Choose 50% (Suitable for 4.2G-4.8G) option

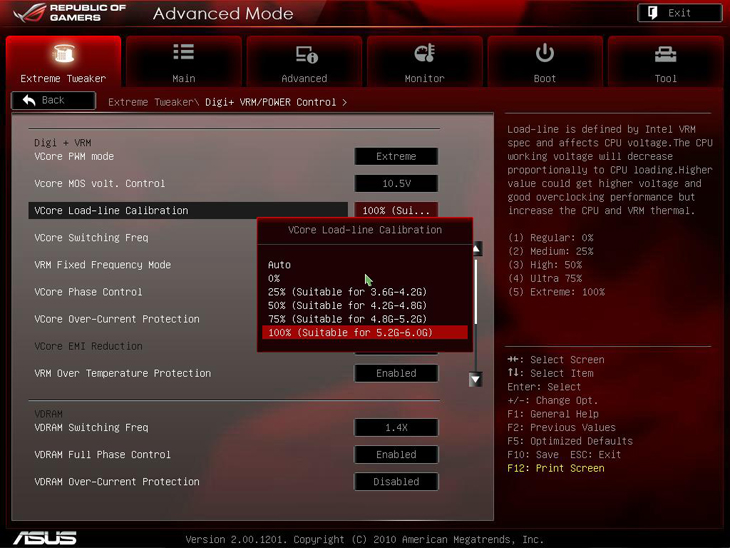click(347, 306)
